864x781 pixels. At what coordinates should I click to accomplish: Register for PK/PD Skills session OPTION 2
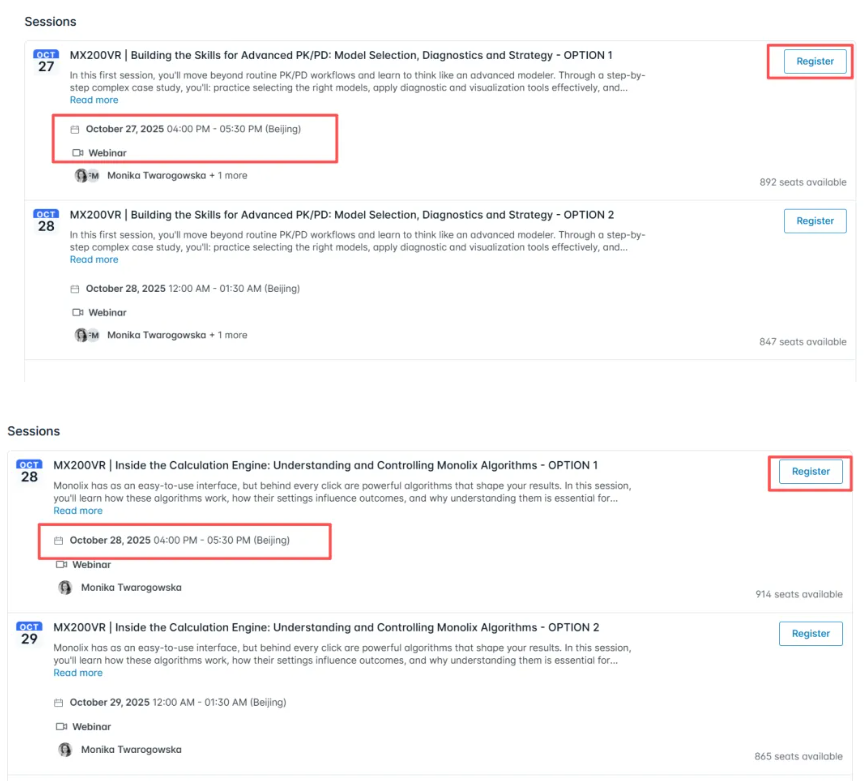[x=815, y=221]
